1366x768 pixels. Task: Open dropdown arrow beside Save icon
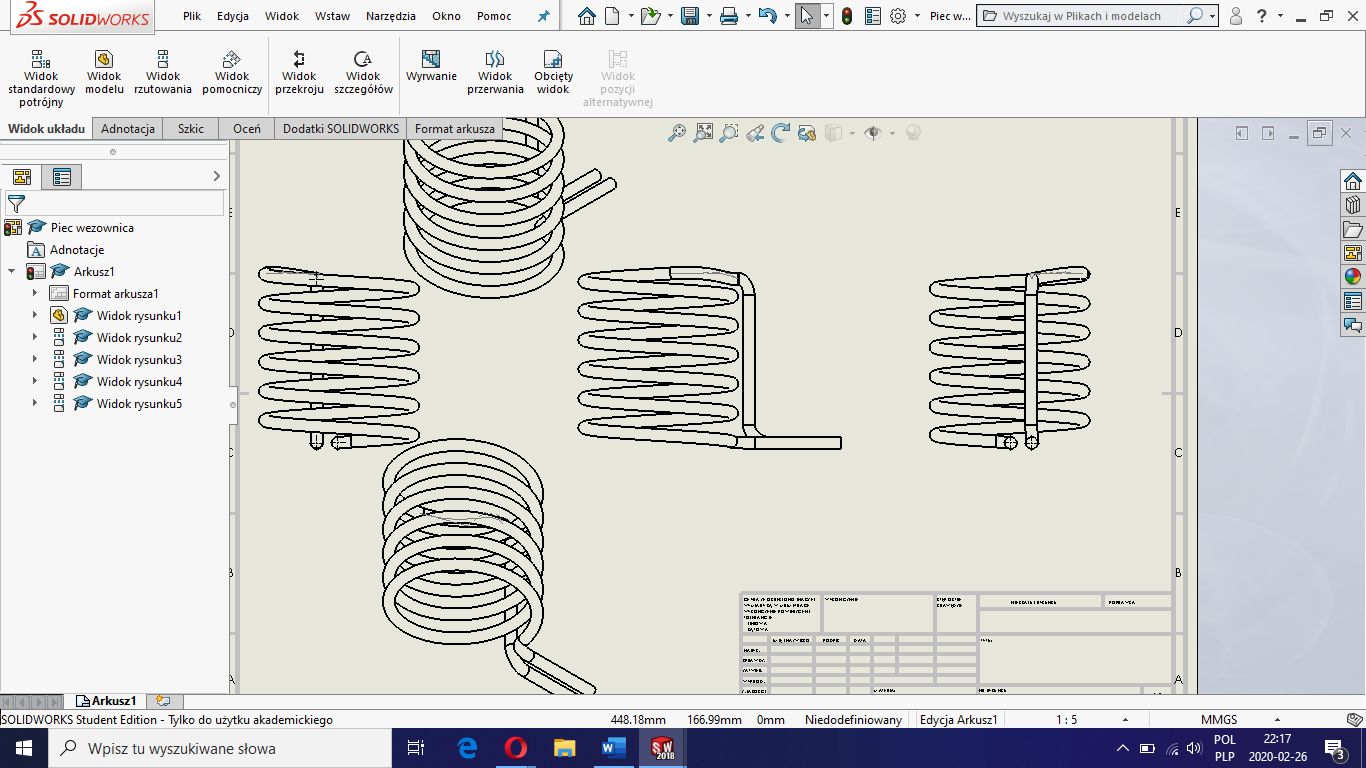coord(709,16)
